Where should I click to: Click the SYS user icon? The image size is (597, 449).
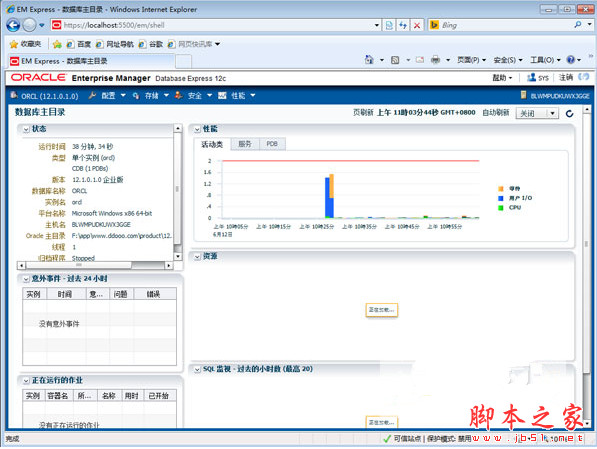point(531,77)
